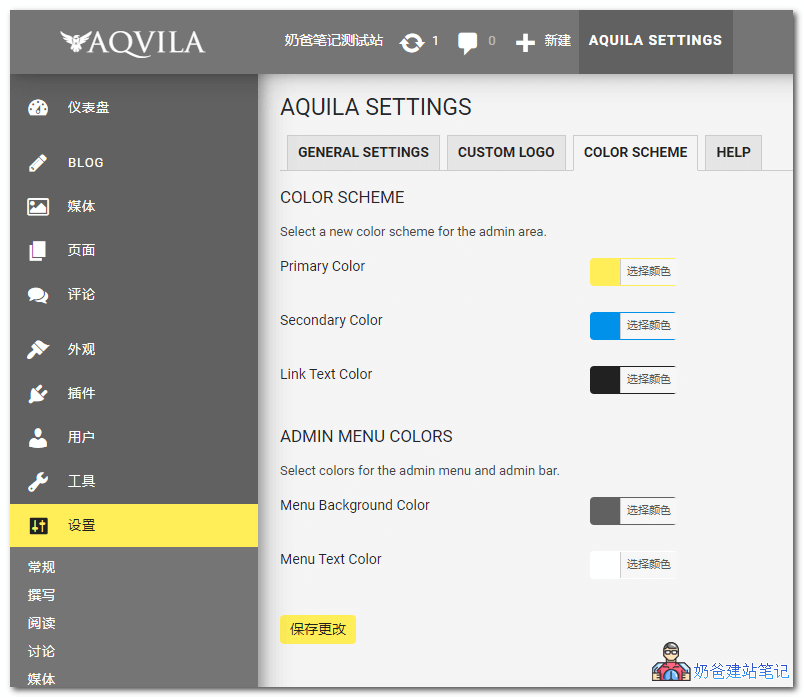804x698 pixels.
Task: Click the updates refresh icon in the admin bar
Action: click(412, 40)
